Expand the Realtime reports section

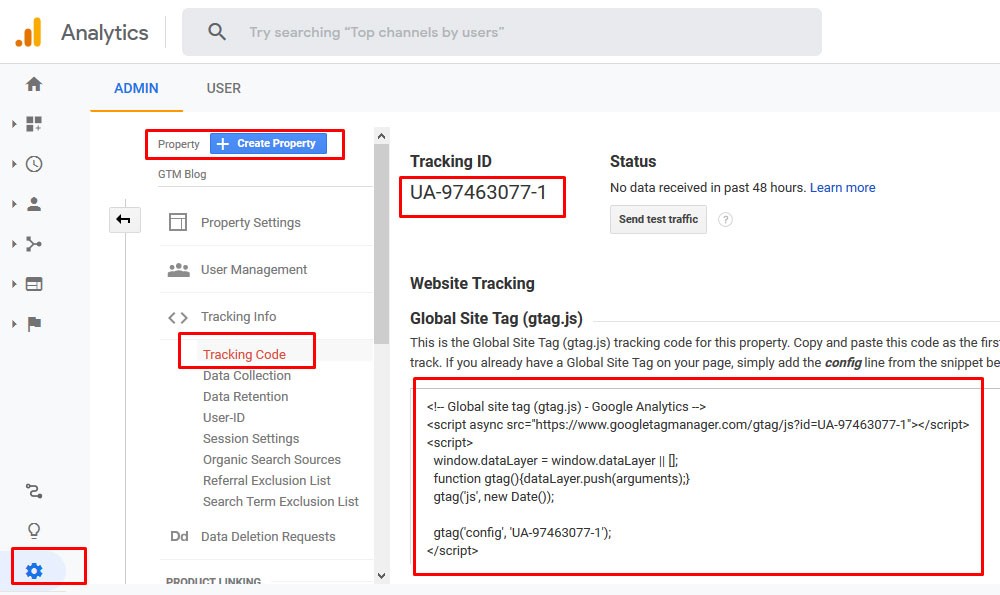pos(14,163)
